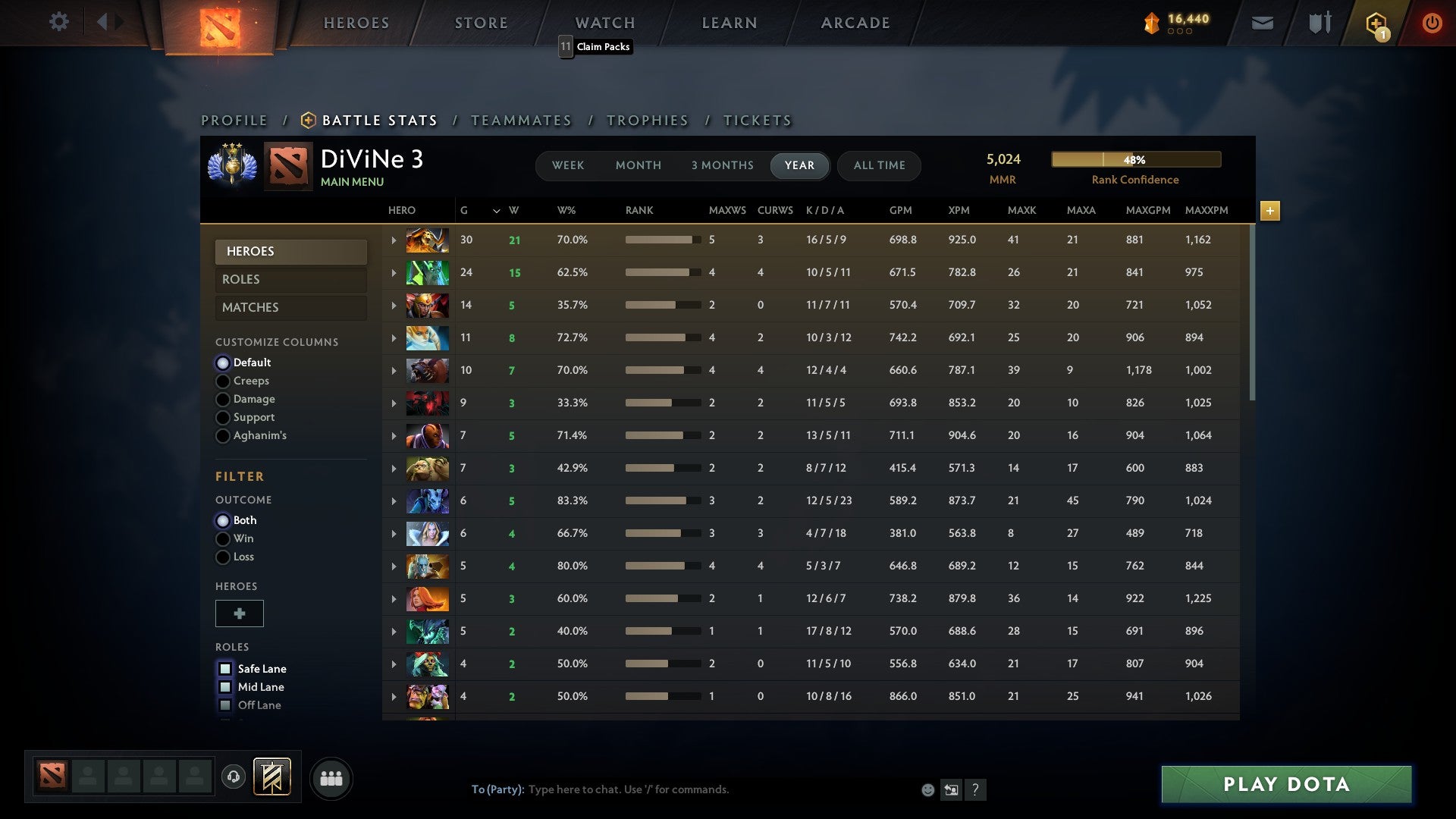Open Dota Plus rewards with notification badge
This screenshot has width=1456, height=819.
[1376, 23]
